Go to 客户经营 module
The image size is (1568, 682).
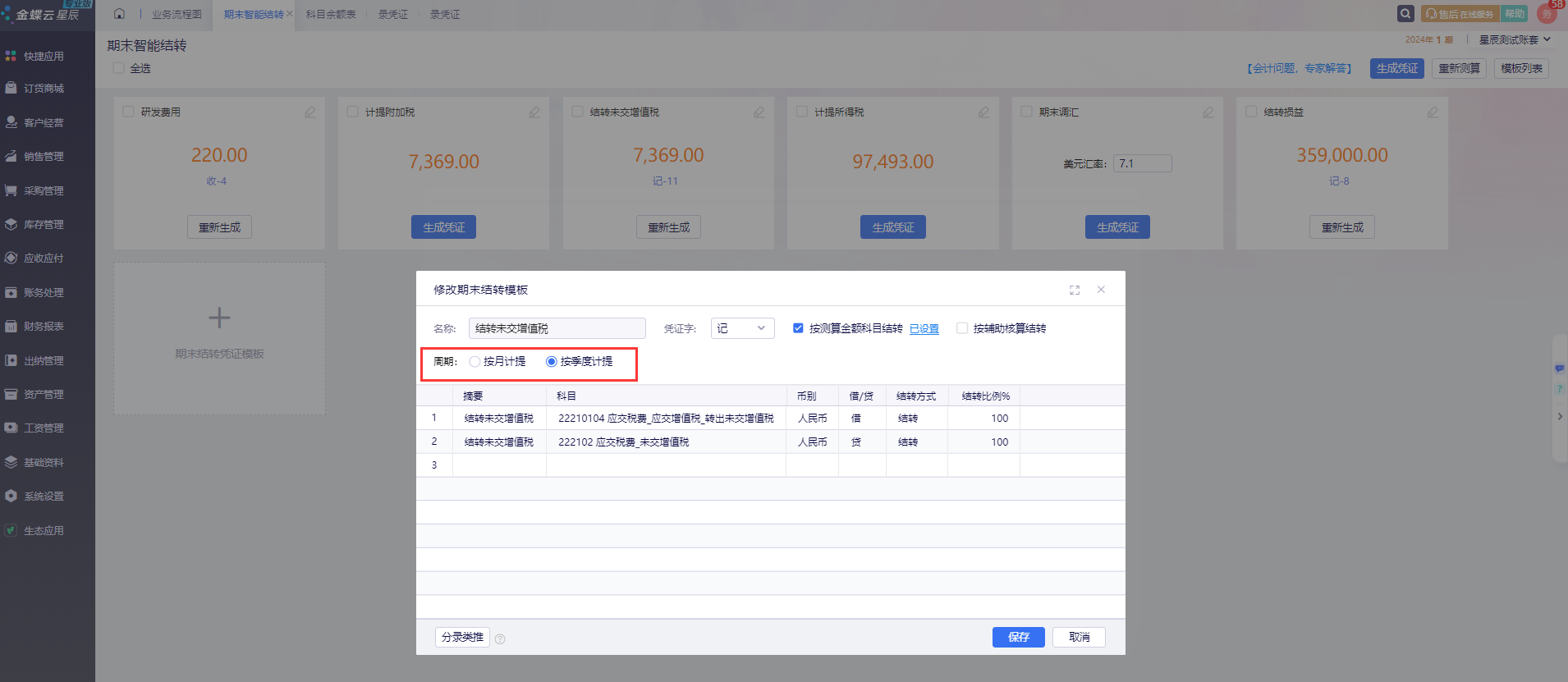click(x=34, y=122)
